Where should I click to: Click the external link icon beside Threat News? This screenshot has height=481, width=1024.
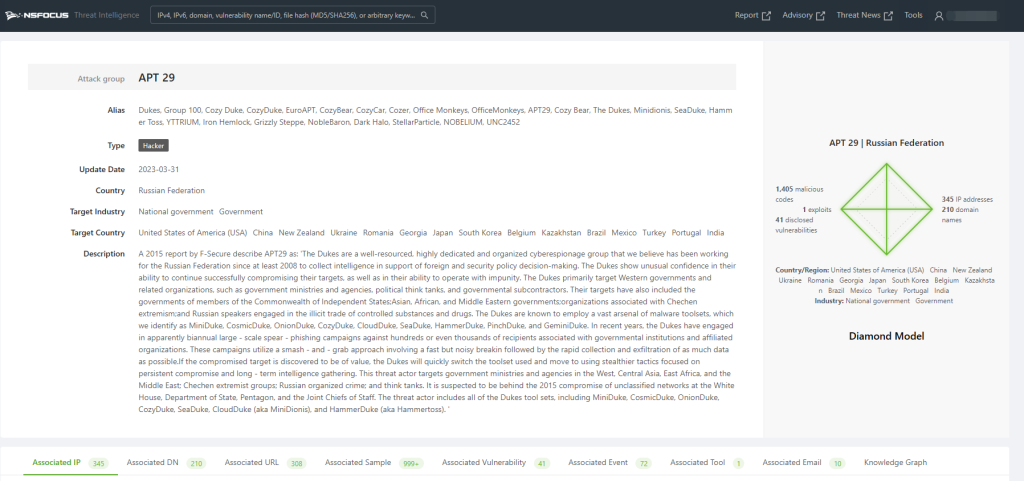888,16
